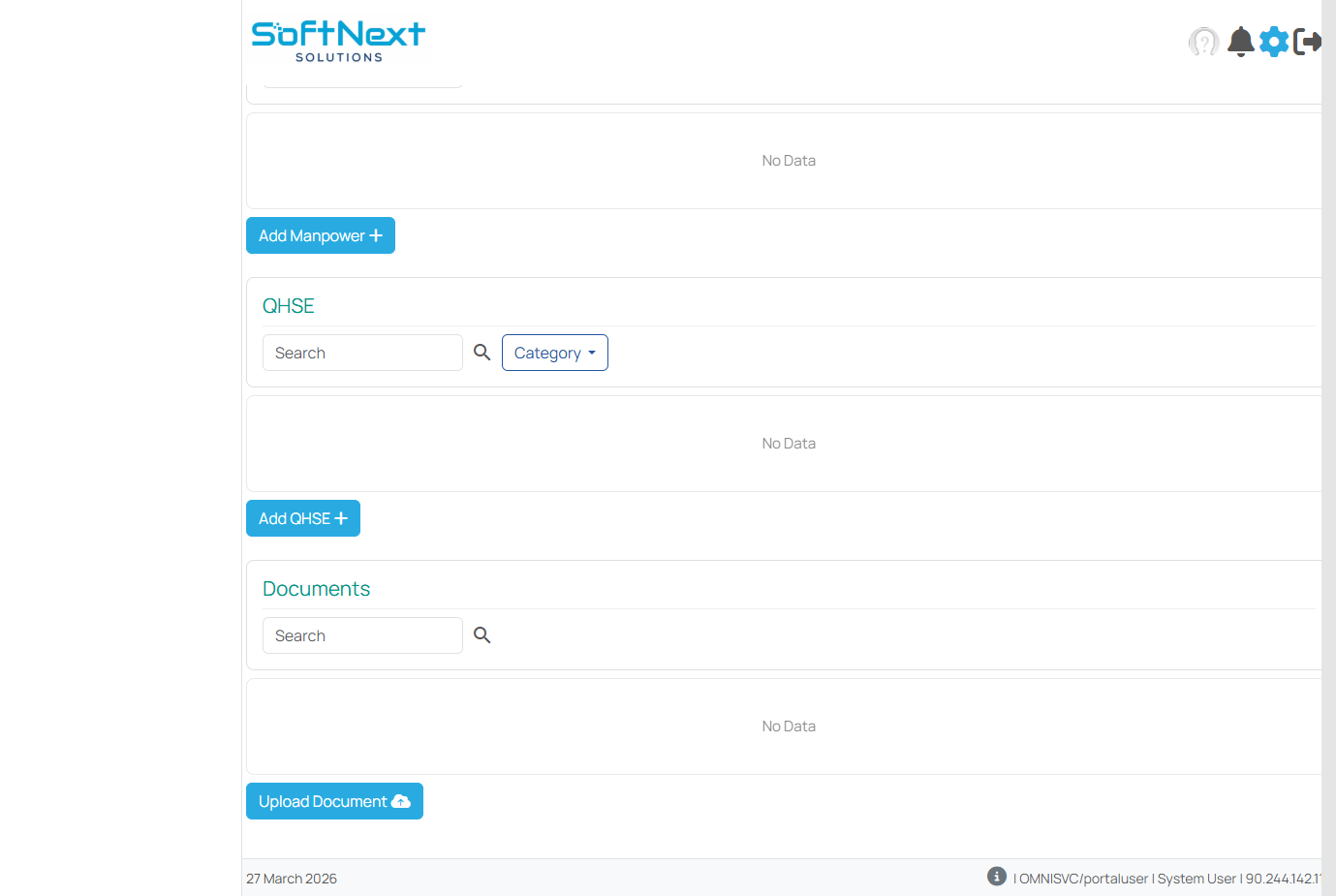
Task: Click the No Data area under Documents
Action: 788,726
